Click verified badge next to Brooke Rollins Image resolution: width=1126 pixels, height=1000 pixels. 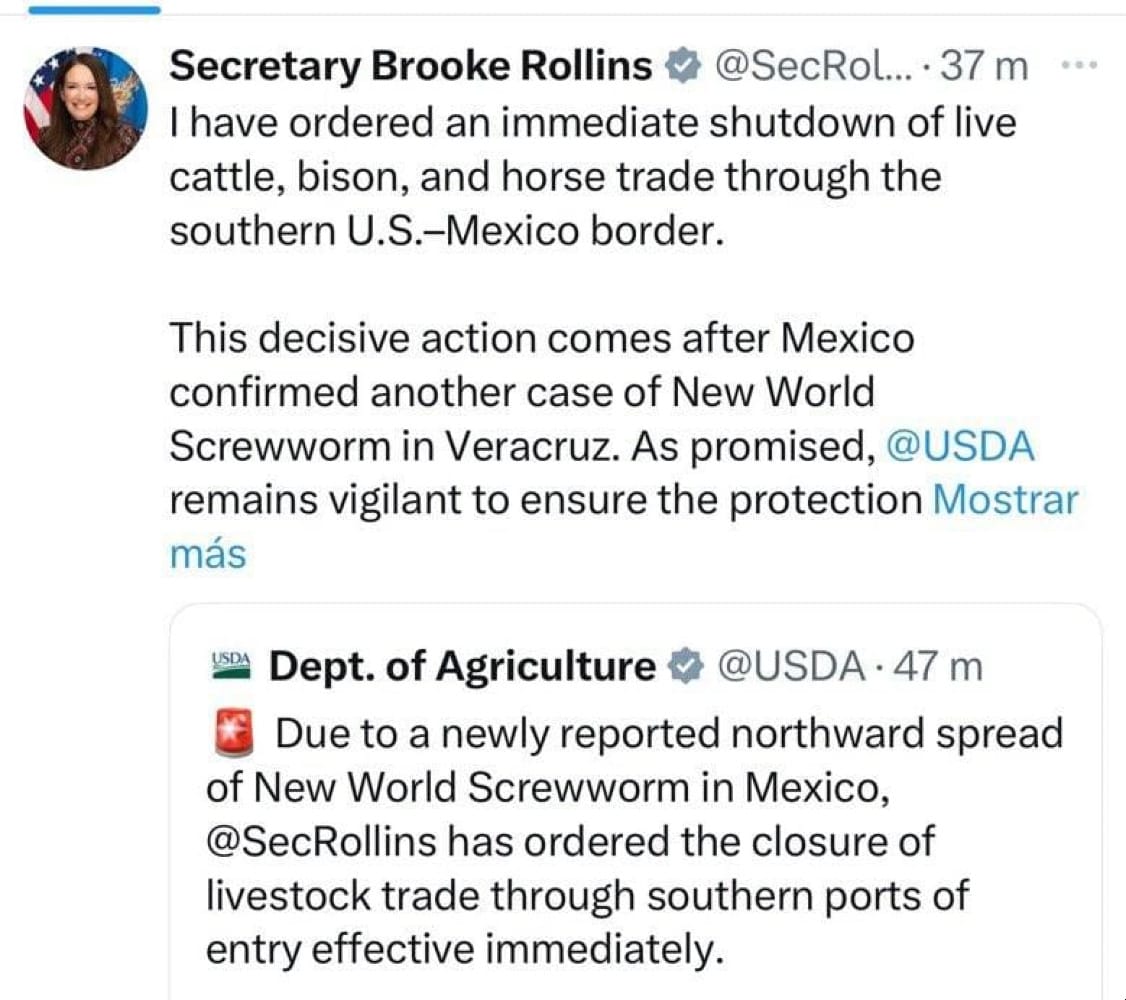pyautogui.click(x=683, y=66)
